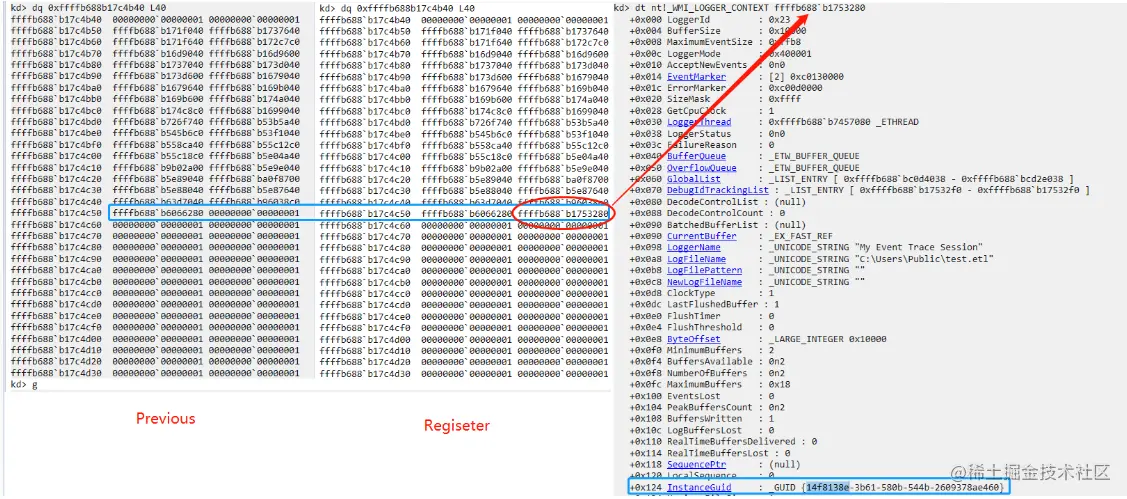This screenshot has width=1127, height=499.
Task: Open the EventMarker field link
Action: (x=696, y=76)
